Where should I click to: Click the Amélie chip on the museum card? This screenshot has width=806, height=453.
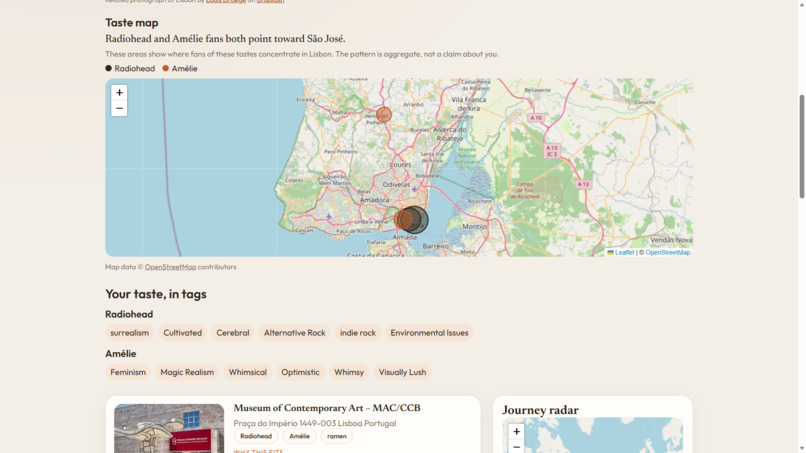click(x=300, y=436)
